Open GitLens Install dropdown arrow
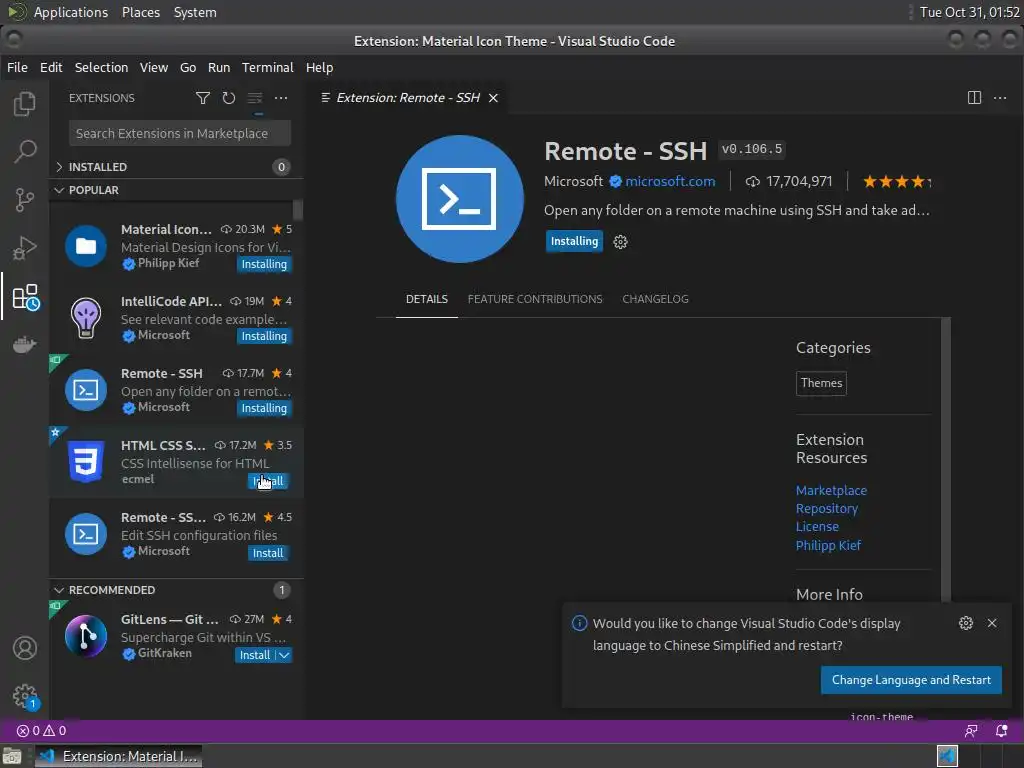 284,655
